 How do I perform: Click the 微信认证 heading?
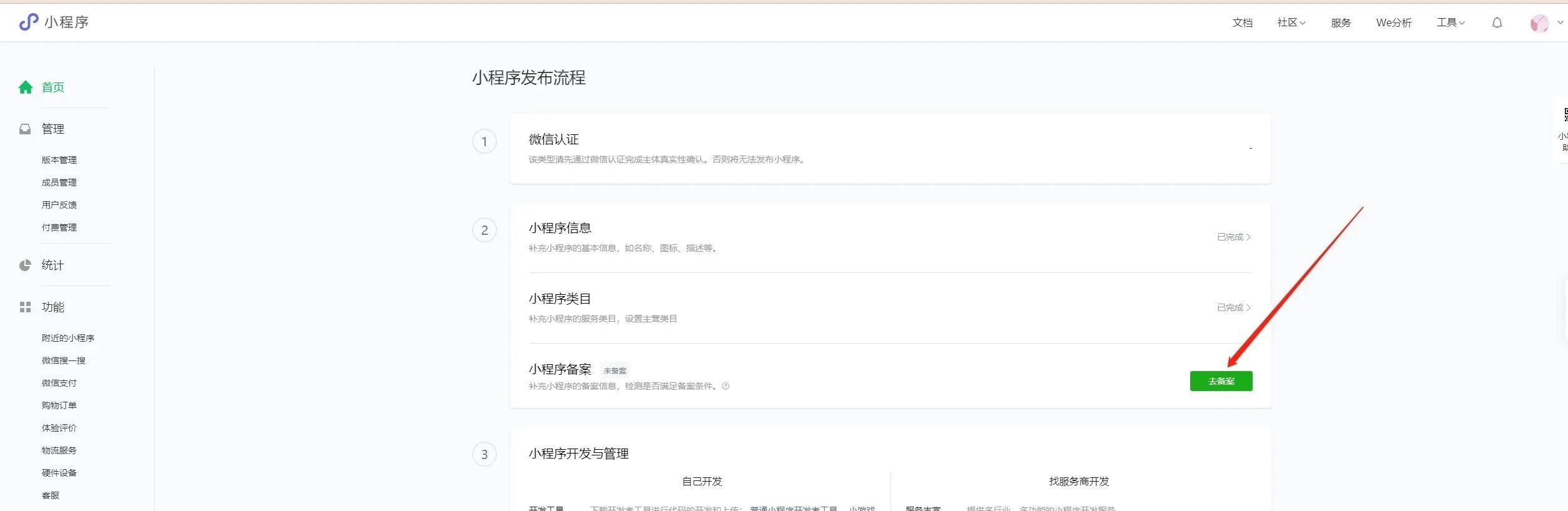[554, 139]
